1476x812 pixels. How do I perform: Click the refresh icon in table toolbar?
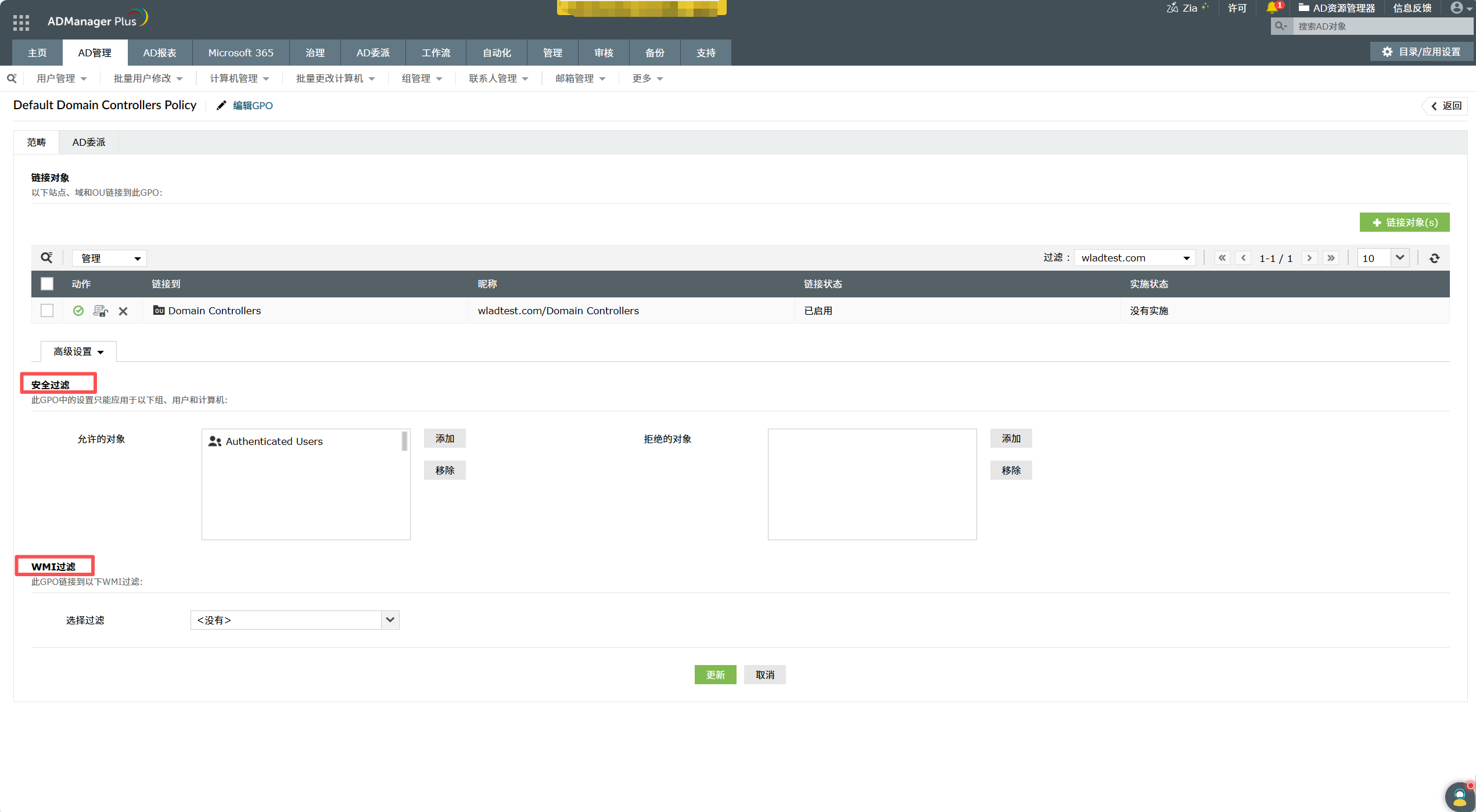(1434, 258)
